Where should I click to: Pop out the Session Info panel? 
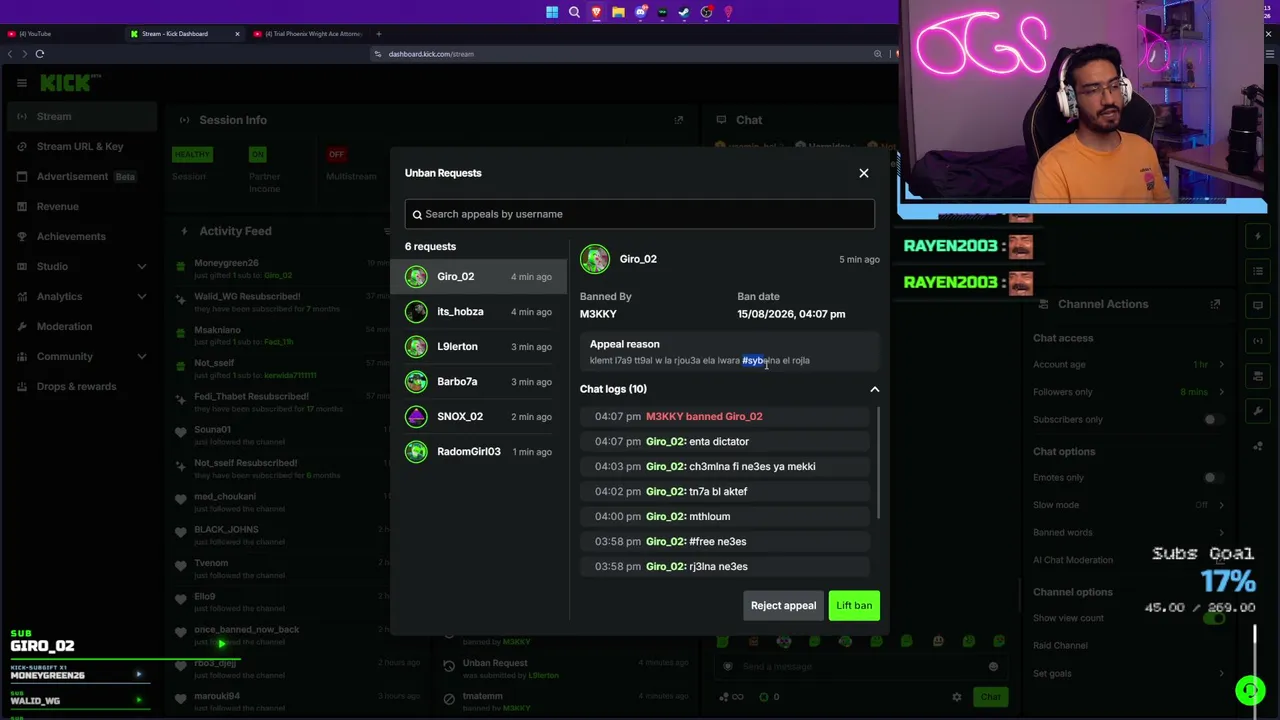click(679, 120)
